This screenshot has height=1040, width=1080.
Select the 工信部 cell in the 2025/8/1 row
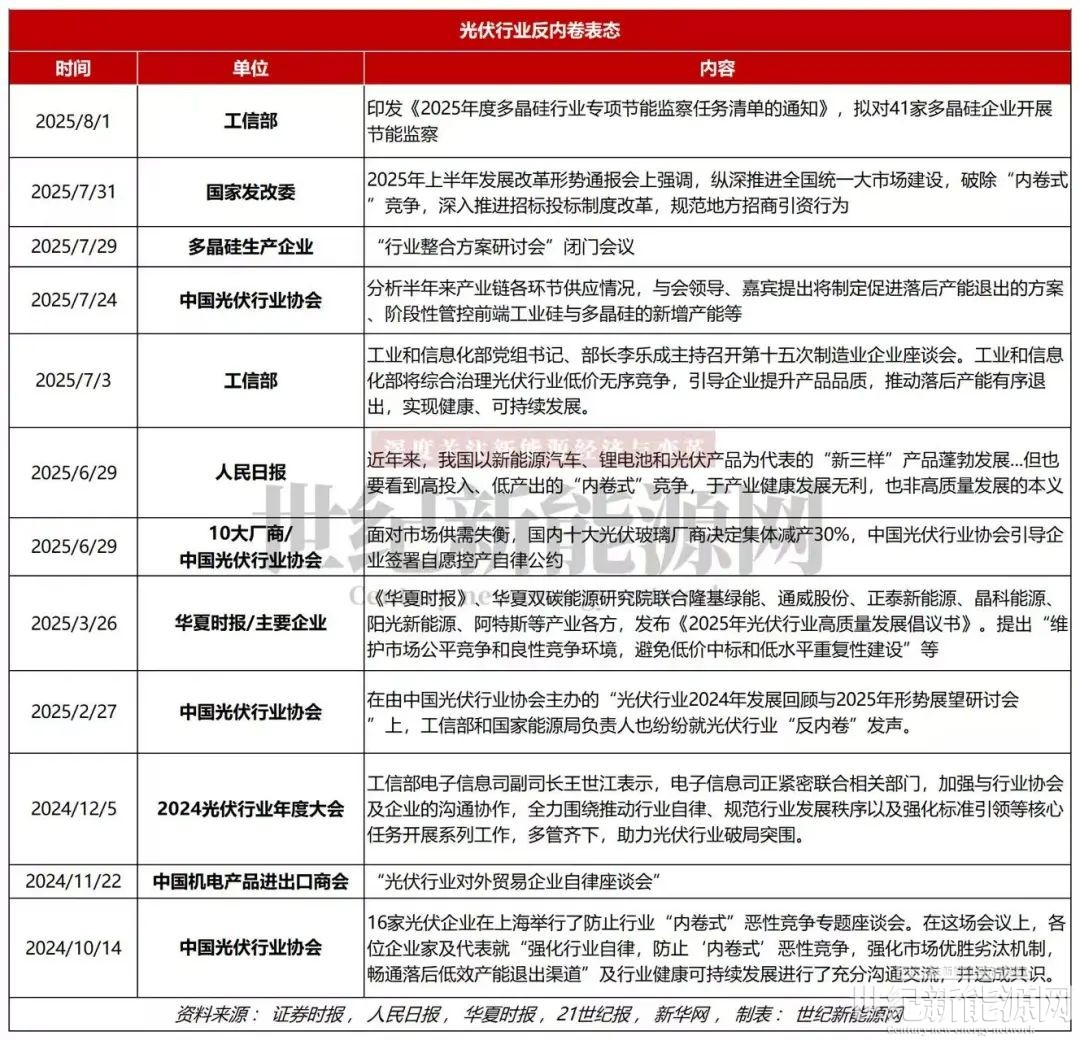coord(250,121)
